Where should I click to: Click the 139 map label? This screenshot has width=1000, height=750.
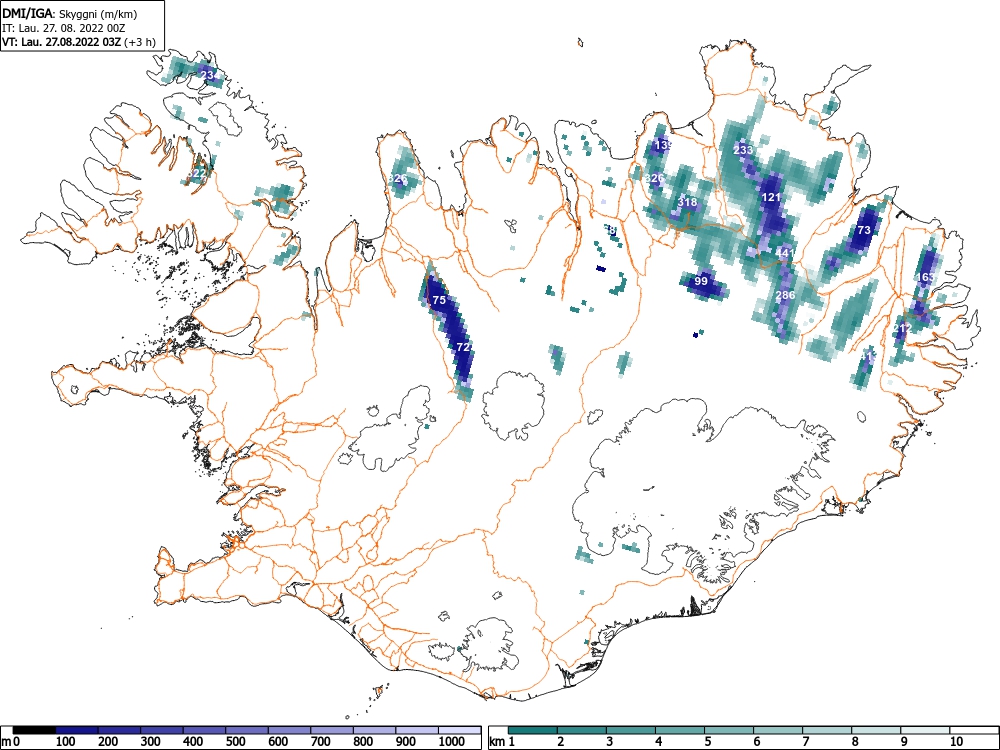pos(664,145)
